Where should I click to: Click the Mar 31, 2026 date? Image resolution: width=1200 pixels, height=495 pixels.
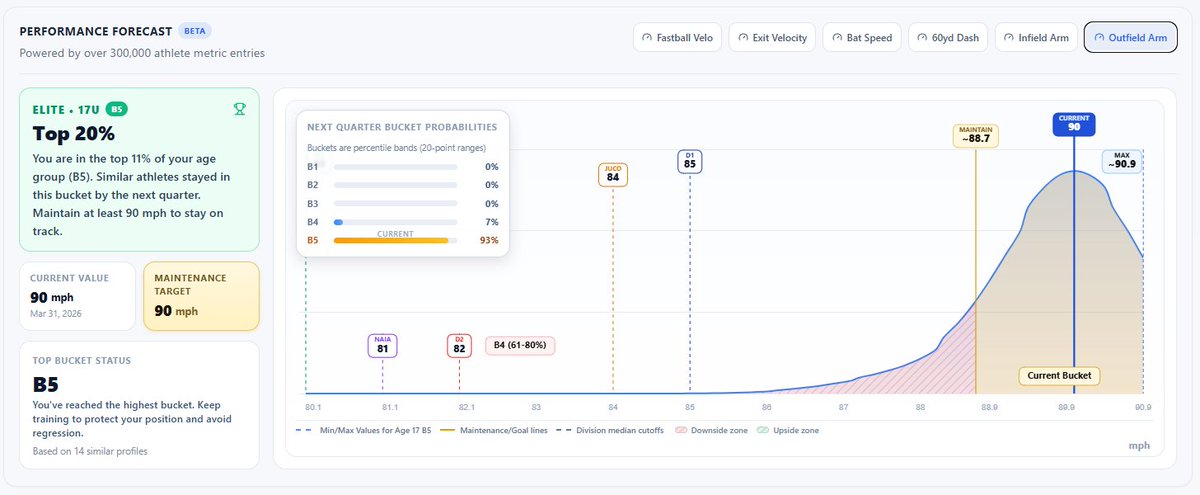(56, 314)
